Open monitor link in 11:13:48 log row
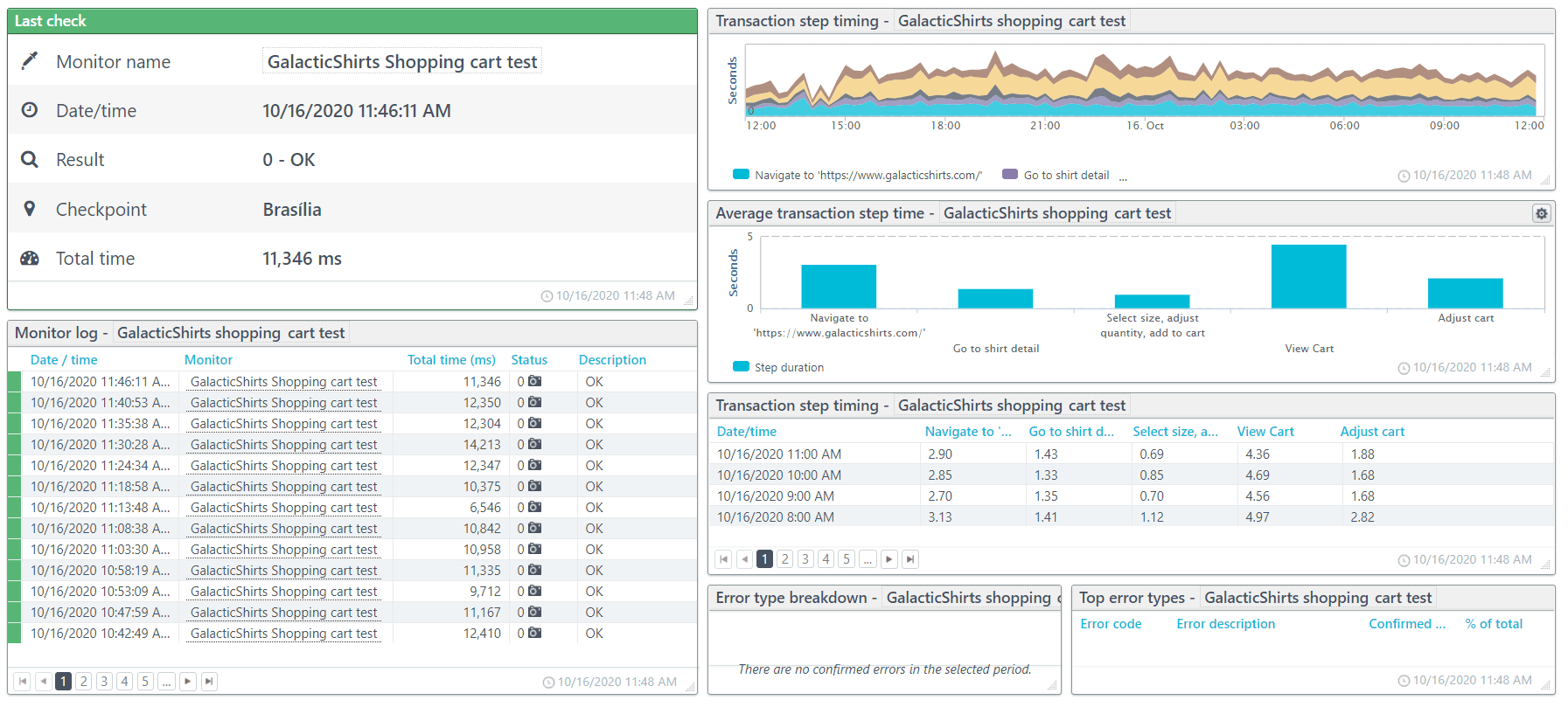The width and height of the screenshot is (1568, 707). point(284,508)
